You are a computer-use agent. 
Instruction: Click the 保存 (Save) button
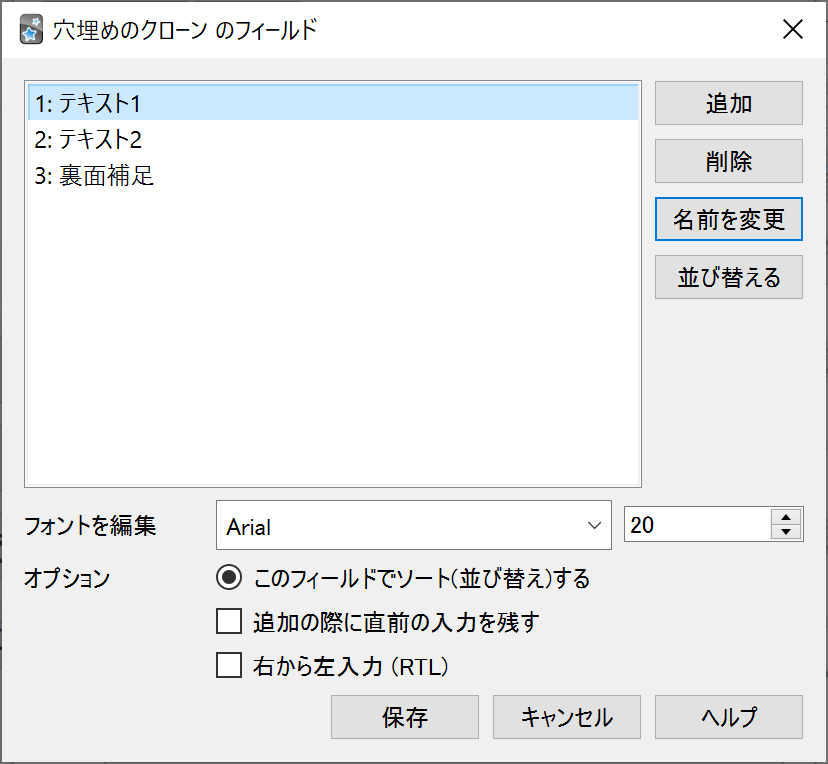(404, 717)
